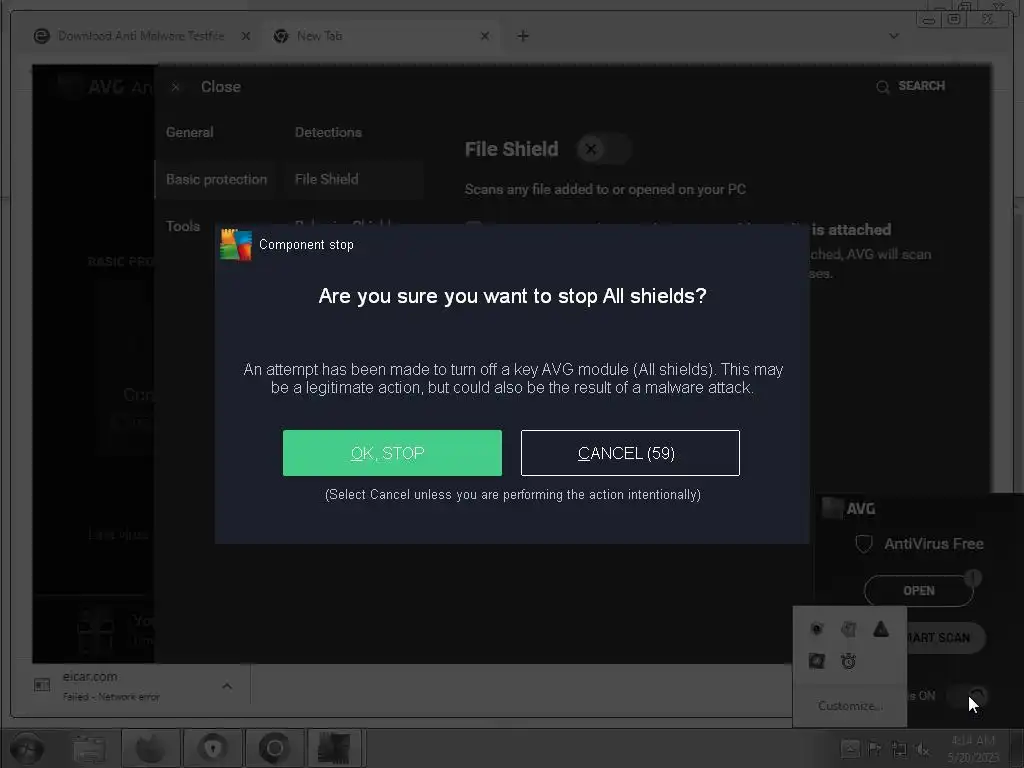
Task: Click the warning triangle icon in hidden icons popup
Action: pyautogui.click(x=881, y=629)
